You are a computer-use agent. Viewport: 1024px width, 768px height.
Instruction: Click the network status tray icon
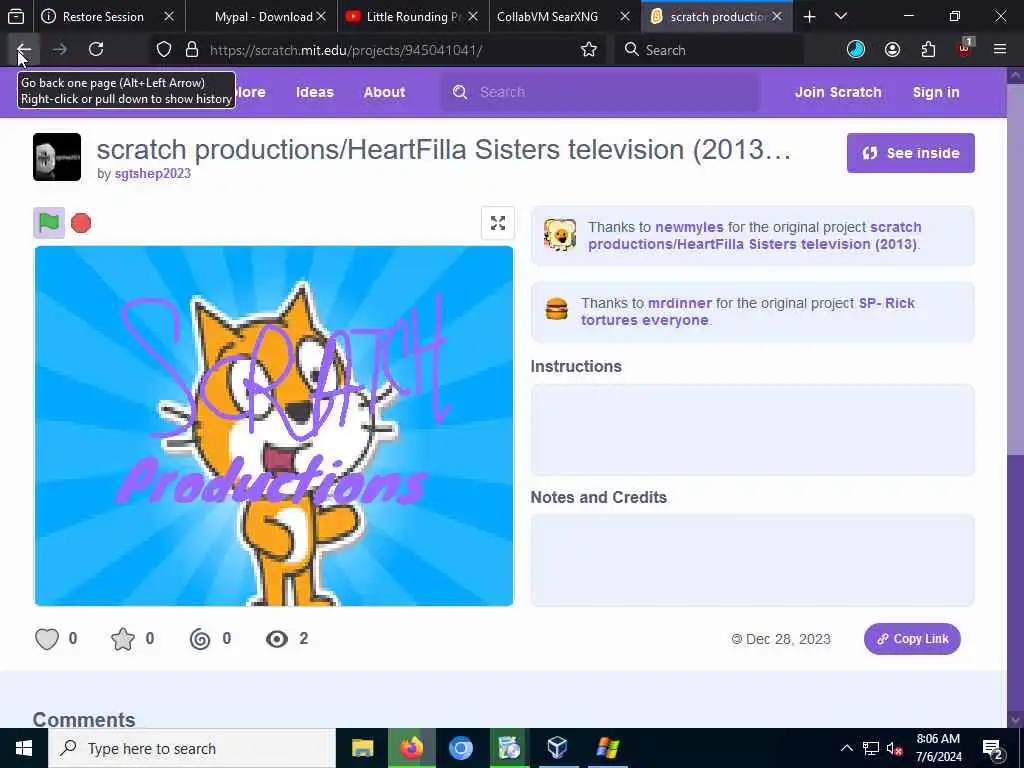pyautogui.click(x=871, y=748)
